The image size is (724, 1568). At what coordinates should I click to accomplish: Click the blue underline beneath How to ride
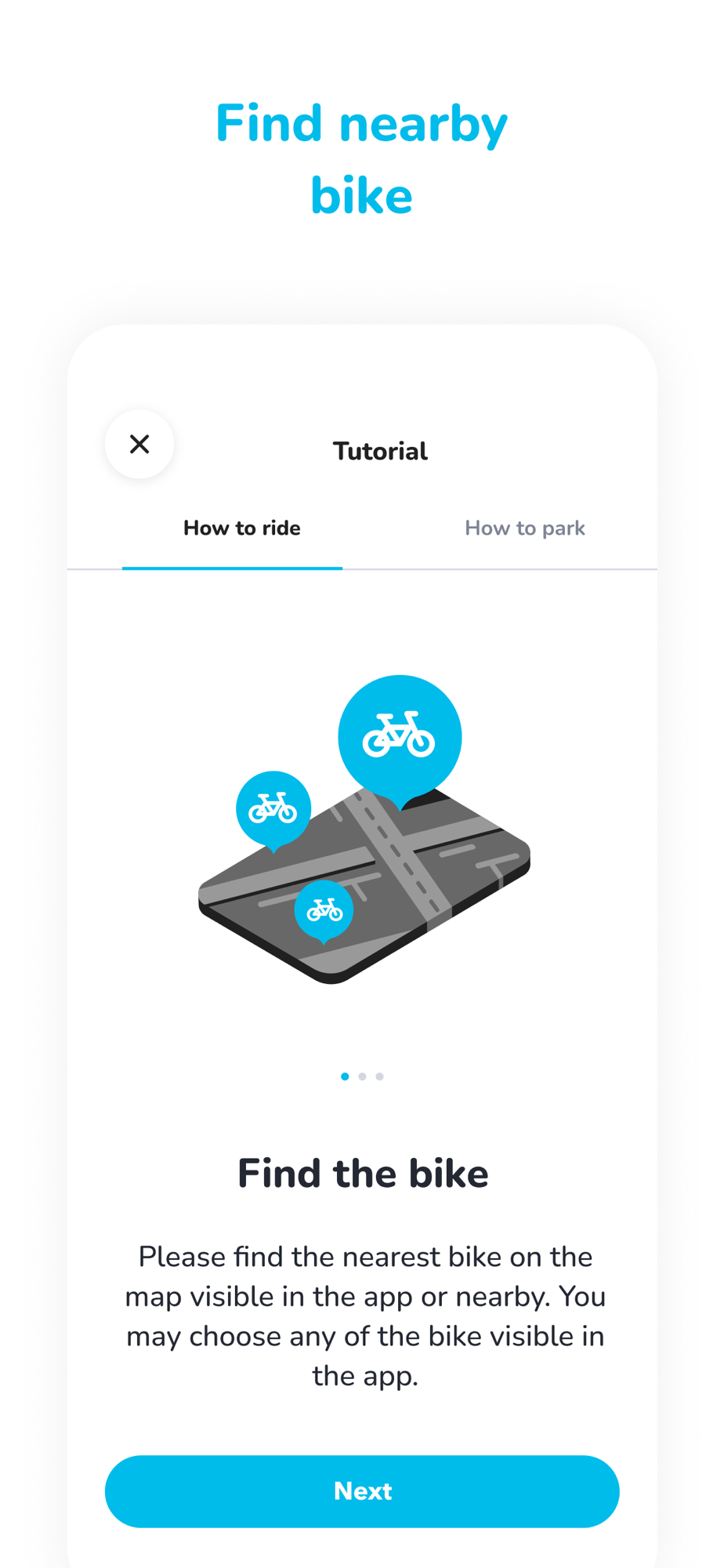pyautogui.click(x=232, y=568)
